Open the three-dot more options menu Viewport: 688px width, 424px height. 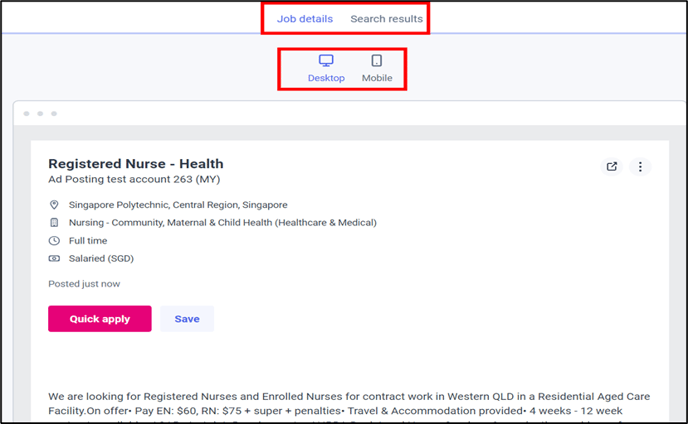coord(640,167)
